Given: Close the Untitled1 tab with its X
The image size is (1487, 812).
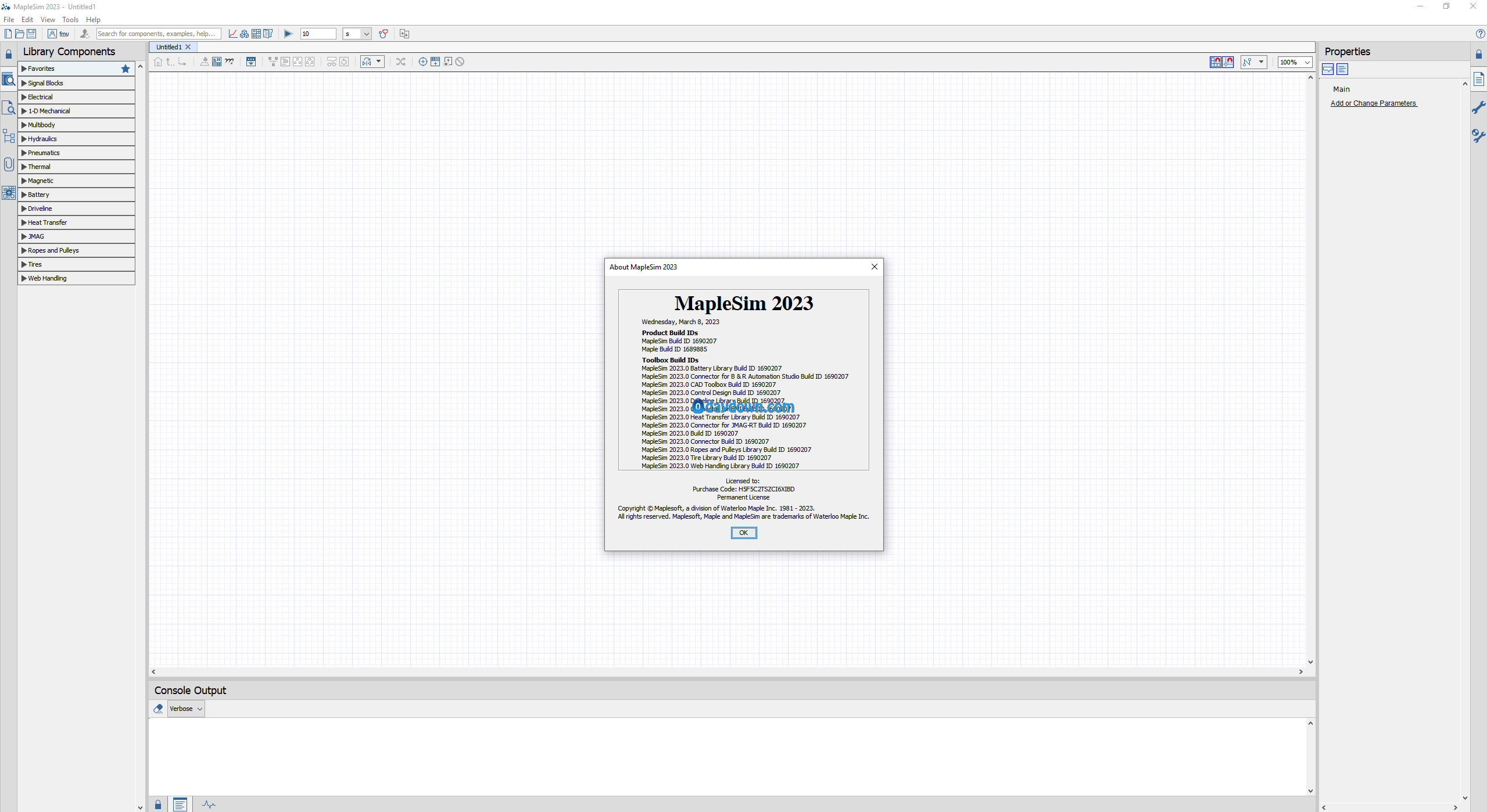Looking at the screenshot, I should [x=188, y=47].
